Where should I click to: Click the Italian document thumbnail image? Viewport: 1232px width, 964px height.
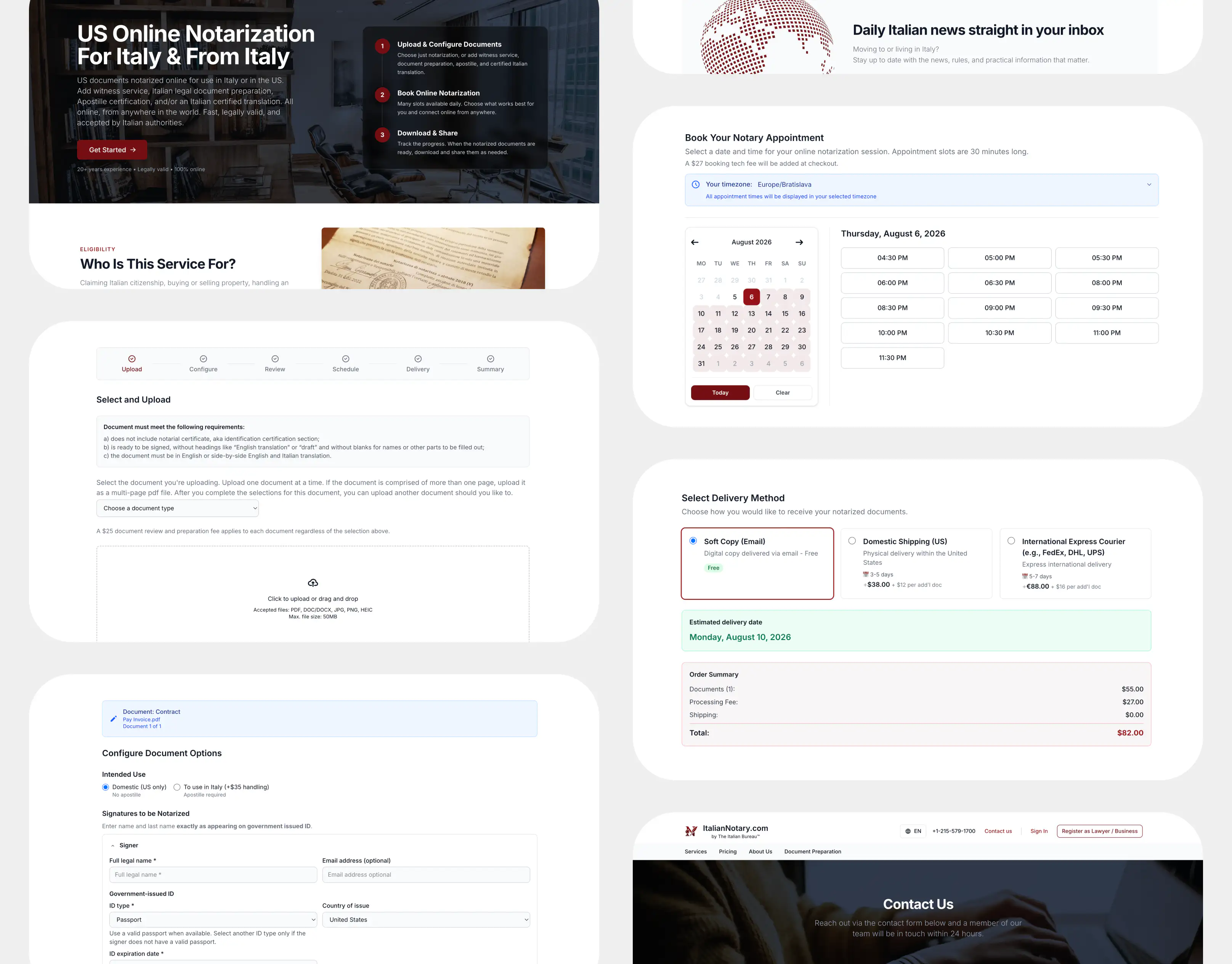(x=433, y=259)
